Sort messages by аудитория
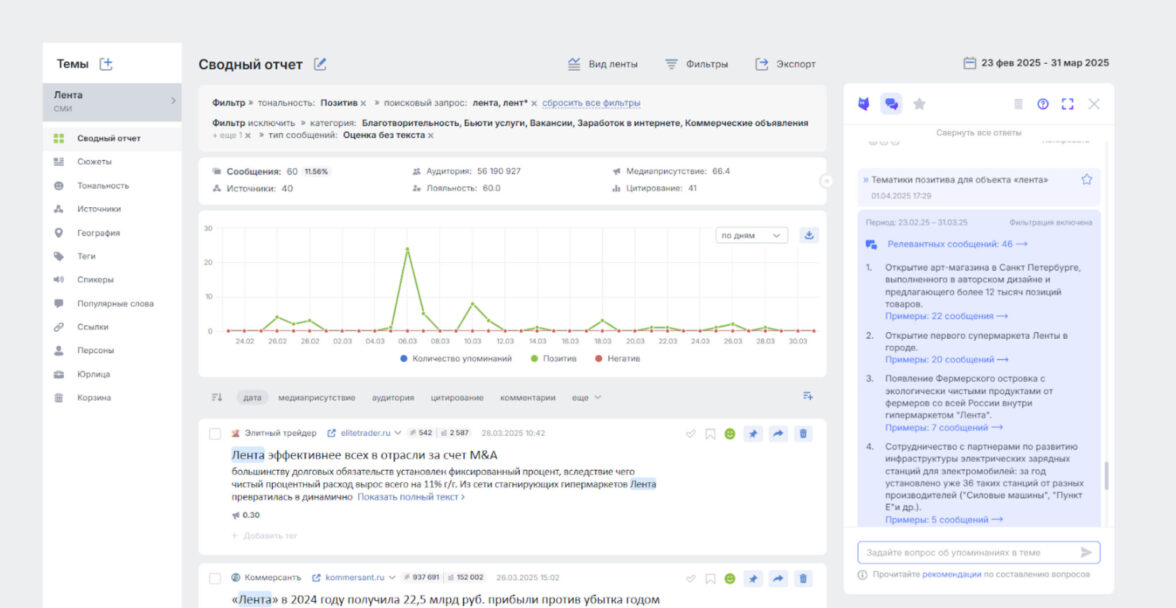 tap(393, 397)
